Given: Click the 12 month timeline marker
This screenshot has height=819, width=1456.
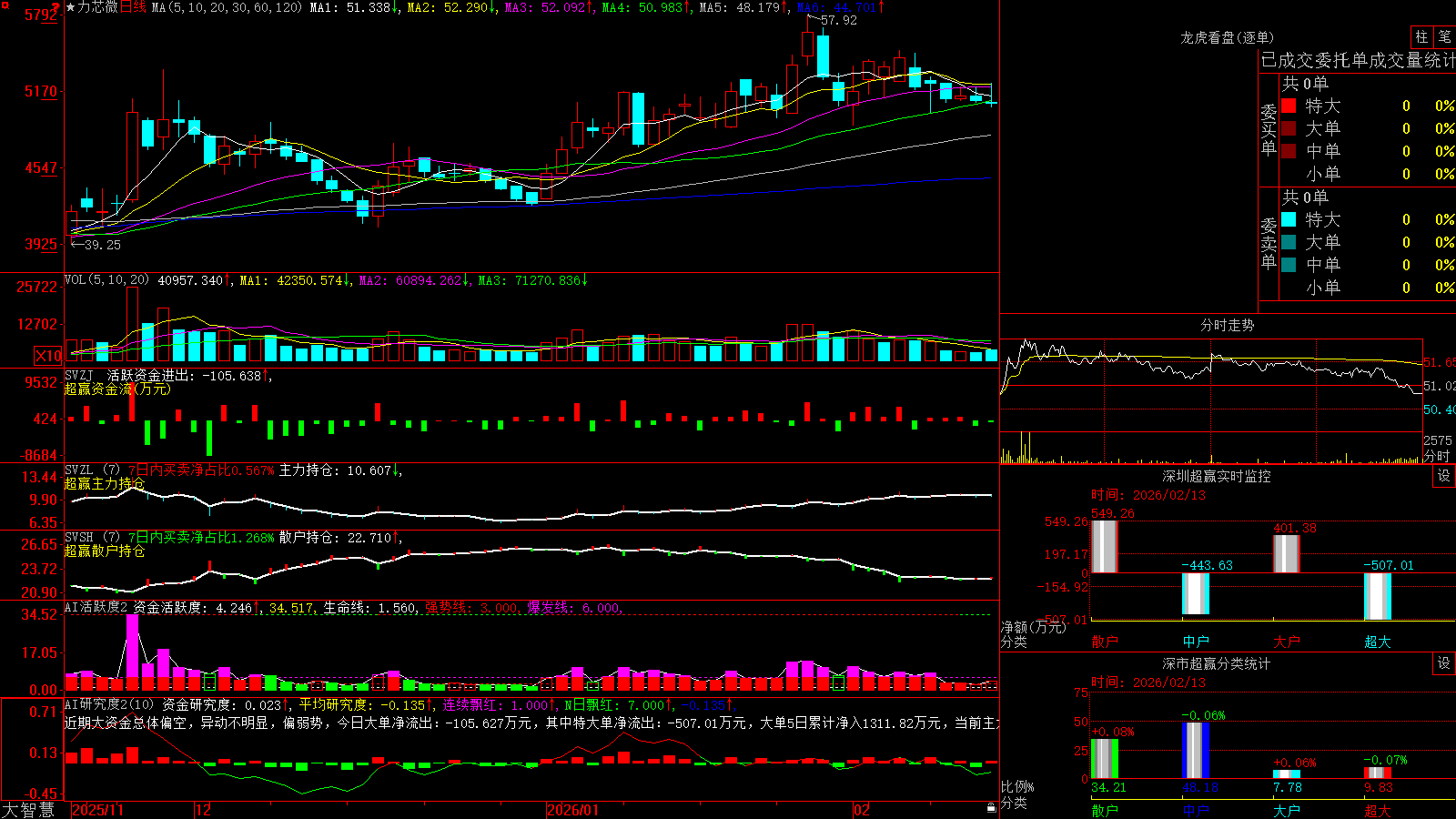Looking at the screenshot, I should [204, 810].
